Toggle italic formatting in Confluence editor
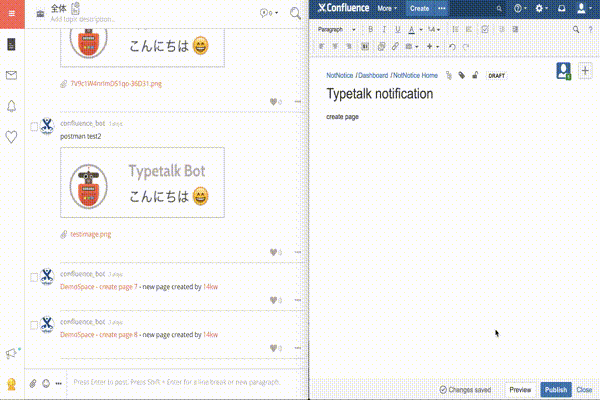This screenshot has height=400, width=600. (x=384, y=29)
